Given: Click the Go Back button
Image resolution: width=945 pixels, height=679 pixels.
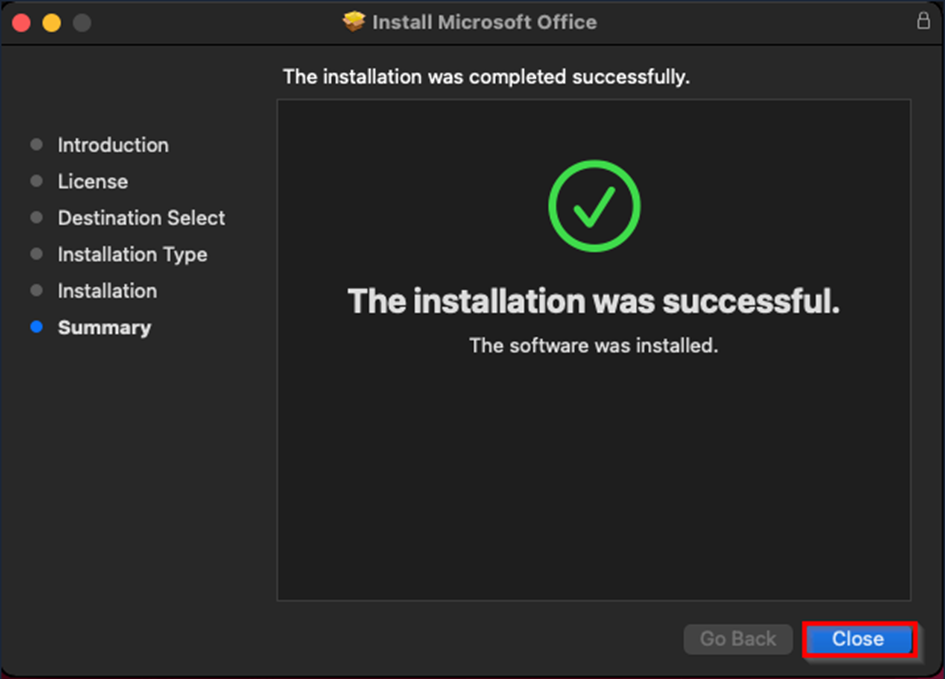Looking at the screenshot, I should 738,639.
